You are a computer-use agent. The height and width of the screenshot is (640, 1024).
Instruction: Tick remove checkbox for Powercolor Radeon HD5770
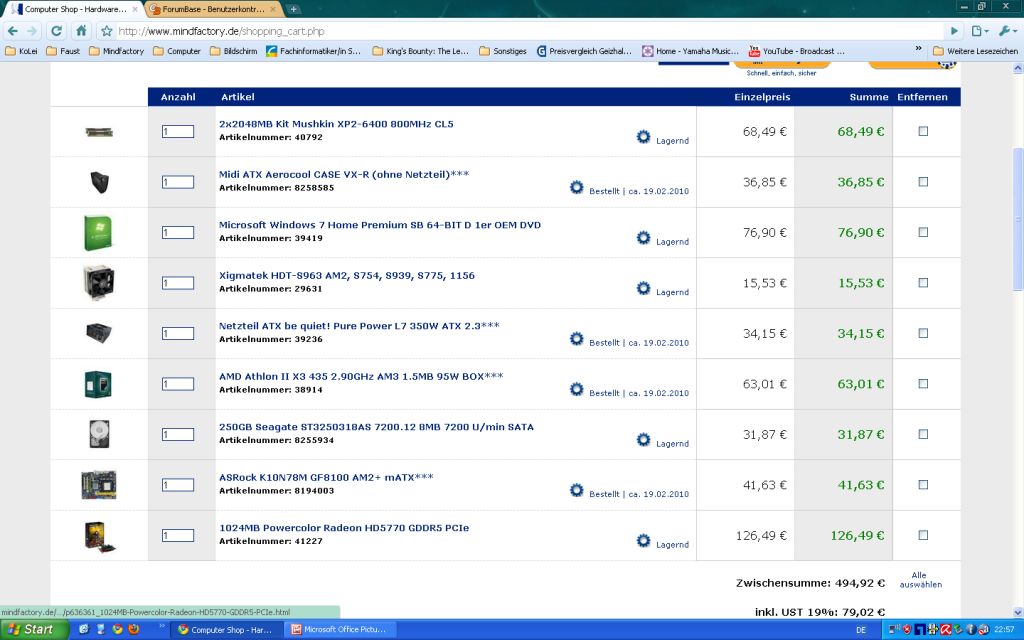tap(923, 535)
